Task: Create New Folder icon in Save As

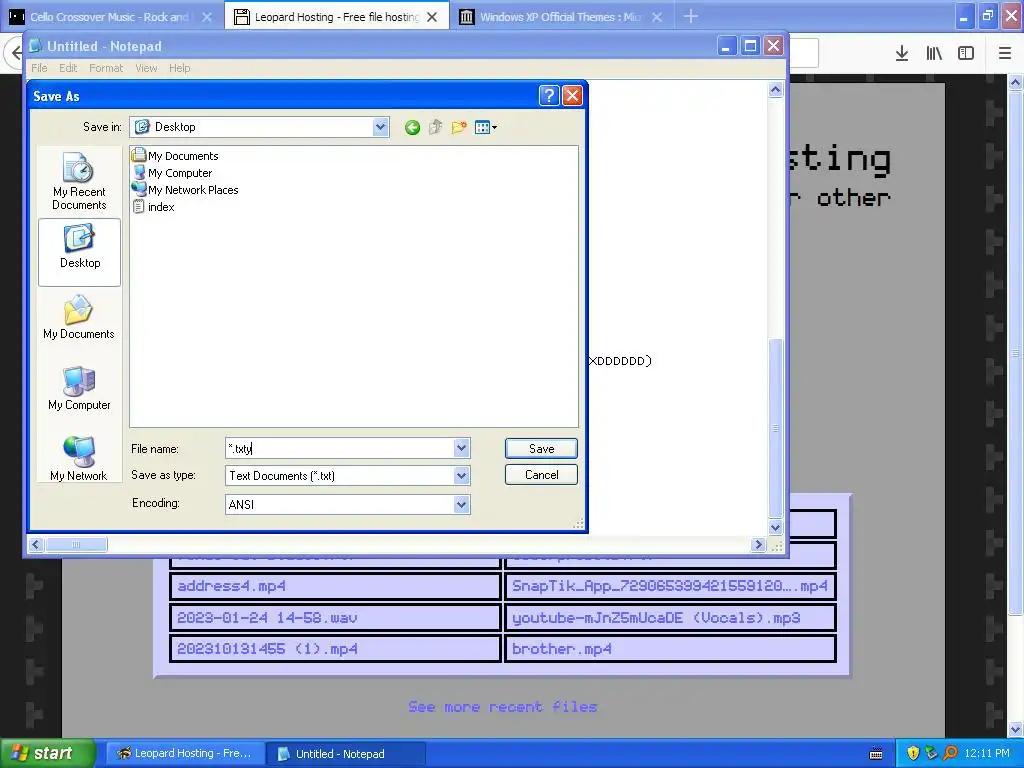Action: (459, 127)
